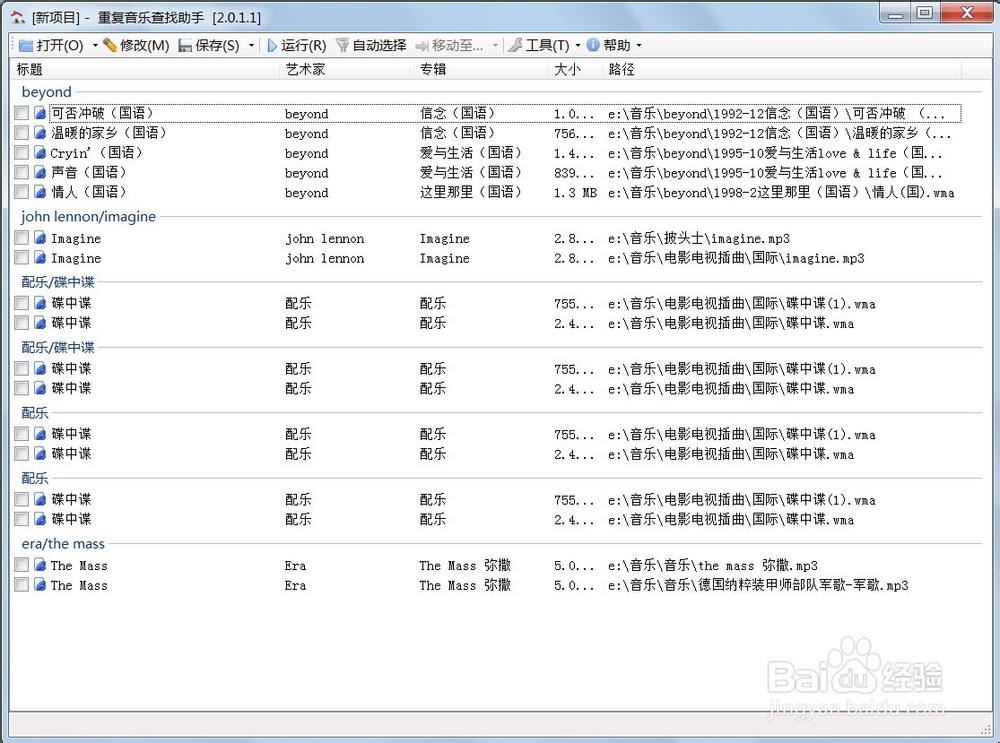Click the beyond group header
This screenshot has width=1000, height=743.
(x=45, y=91)
